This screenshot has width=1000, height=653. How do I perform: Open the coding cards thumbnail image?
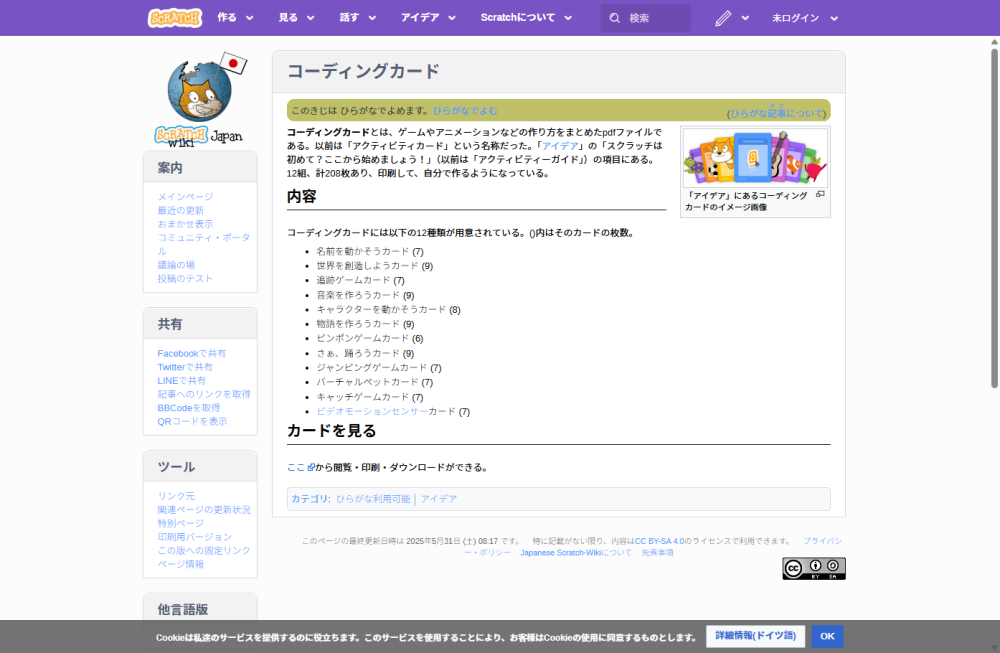(x=755, y=158)
